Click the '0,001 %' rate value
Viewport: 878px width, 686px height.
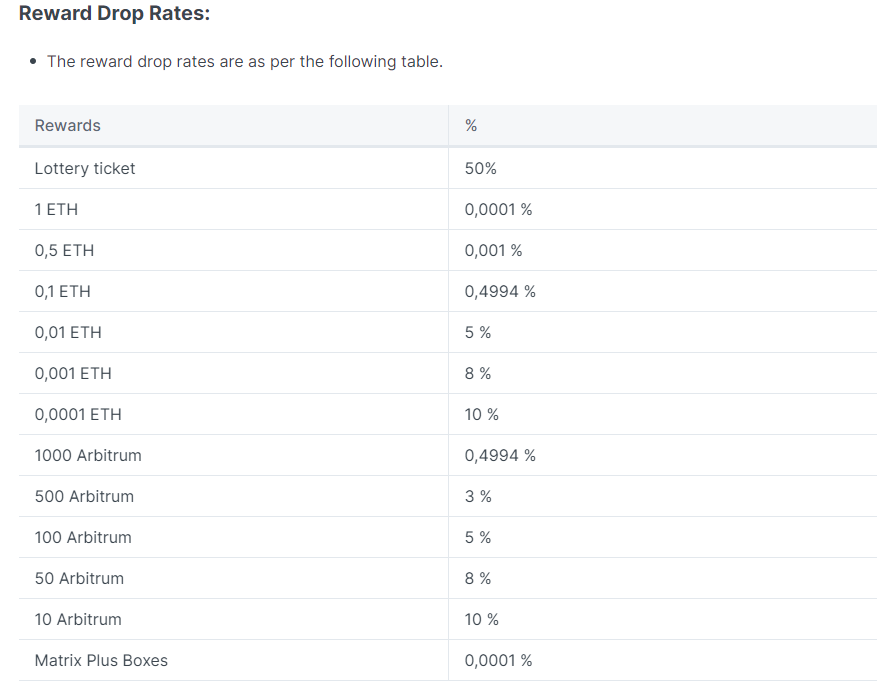click(493, 250)
